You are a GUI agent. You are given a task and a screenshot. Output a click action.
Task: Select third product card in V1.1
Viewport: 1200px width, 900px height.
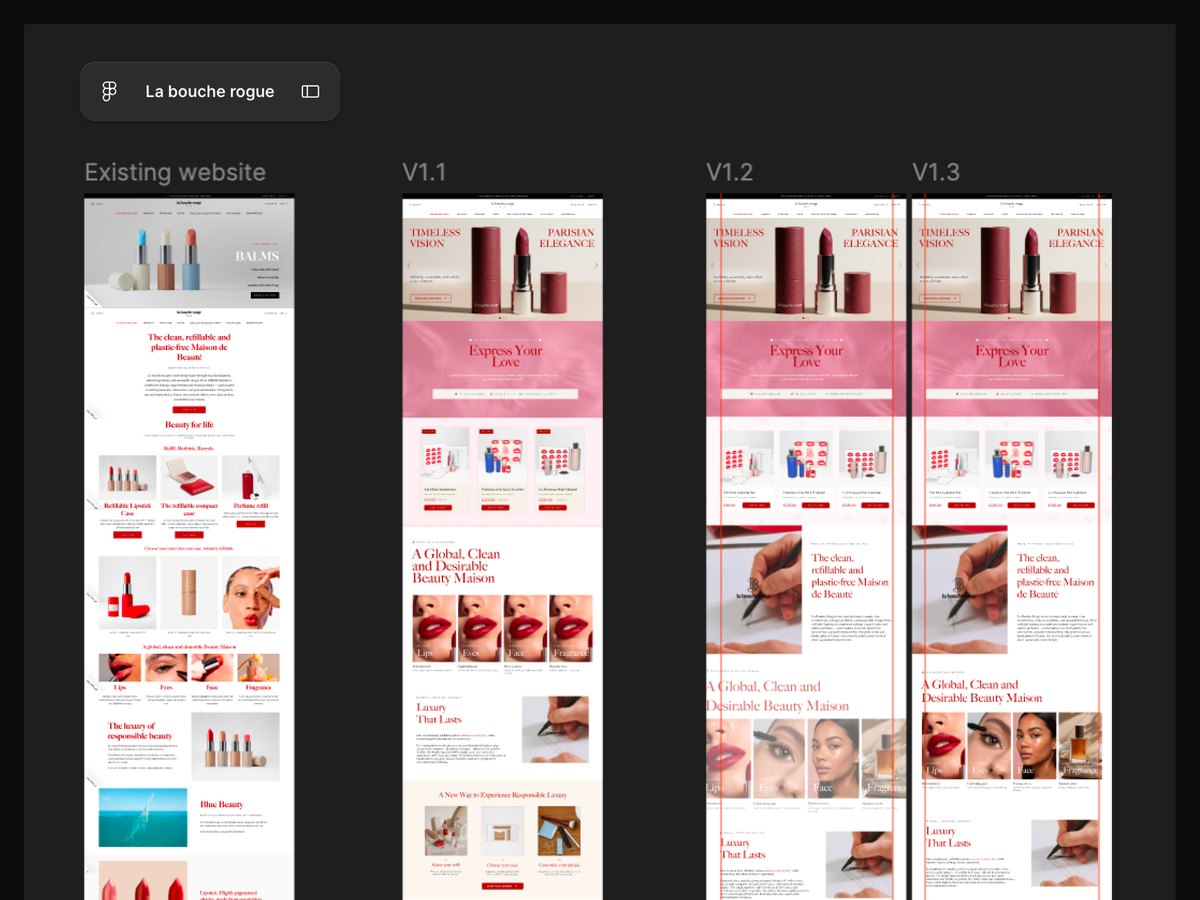coord(560,471)
